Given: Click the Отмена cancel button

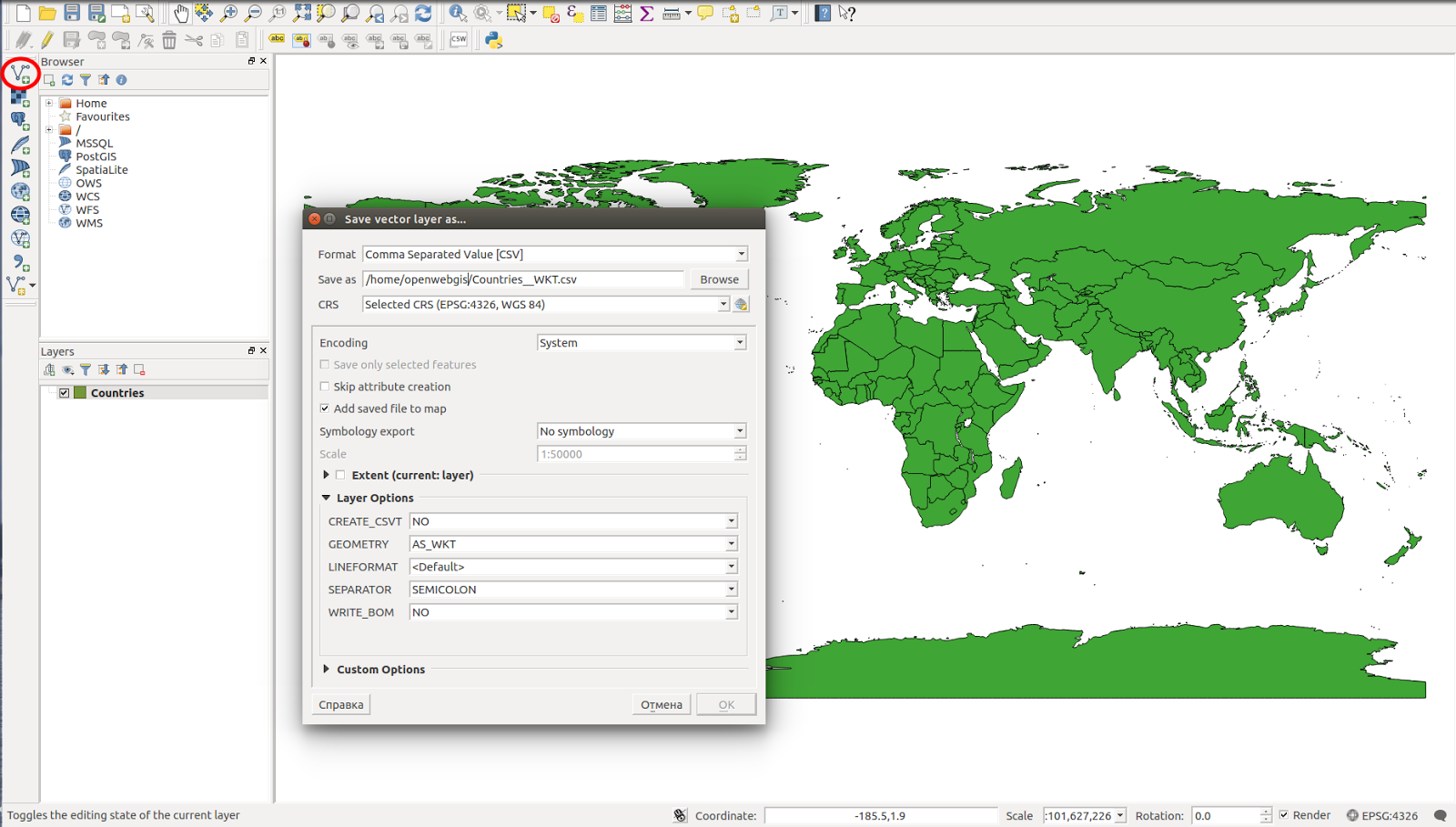Looking at the screenshot, I should pyautogui.click(x=661, y=705).
